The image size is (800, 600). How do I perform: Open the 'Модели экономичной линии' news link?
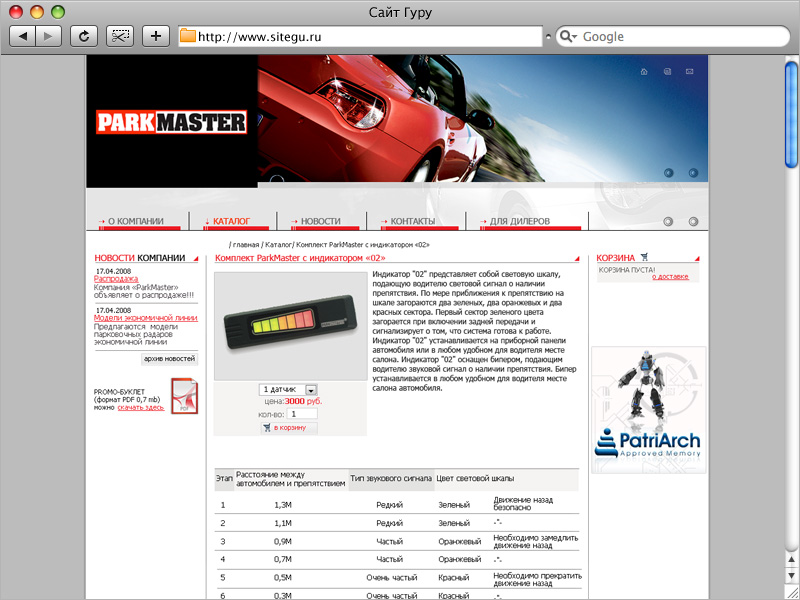(145, 318)
